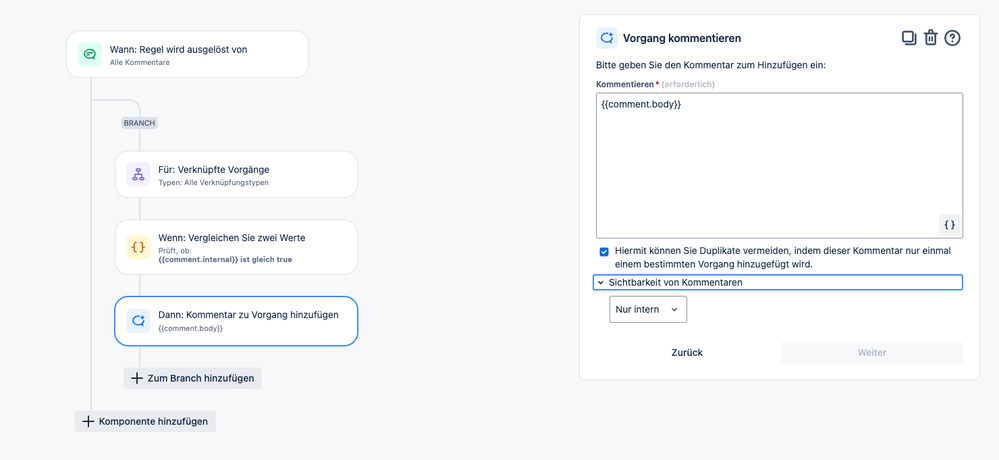Viewport: 999px width, 460px height.
Task: Click the blue add comment action icon
Action: [x=138, y=321]
